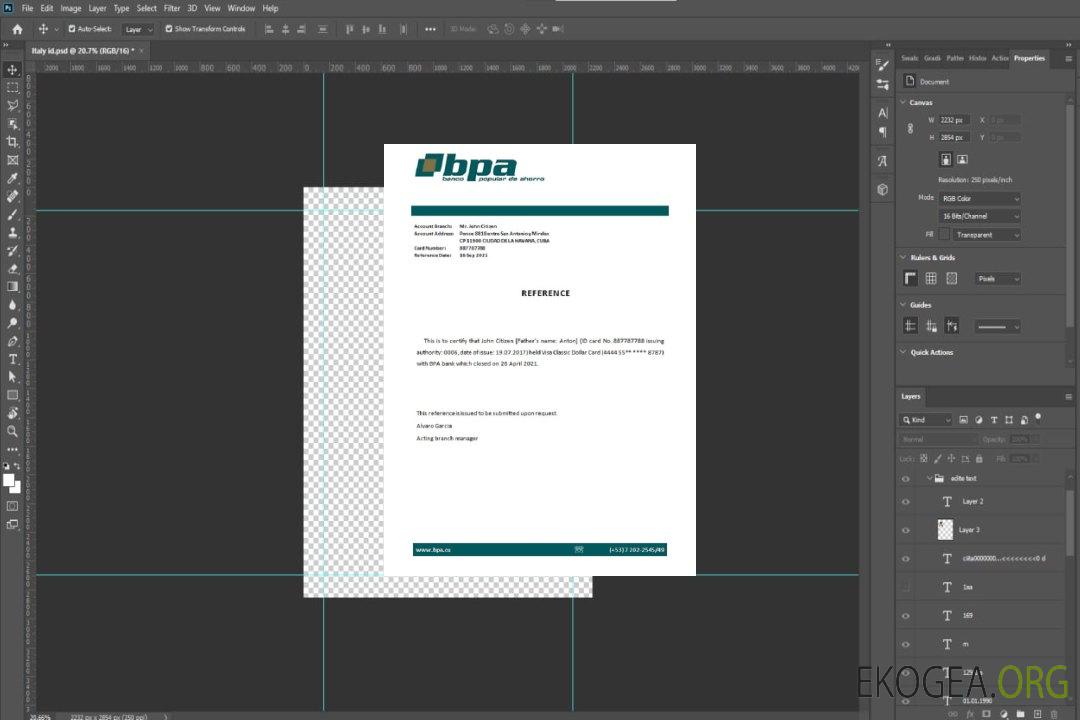1080x720 pixels.
Task: Click the canvas width input field
Action: [x=955, y=120]
